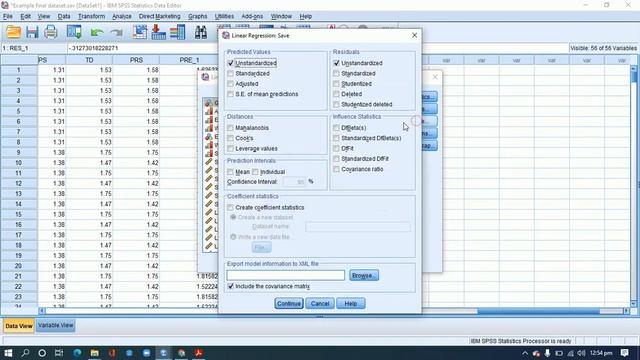
Task: Open the notification center icon
Action: (x=624, y=353)
